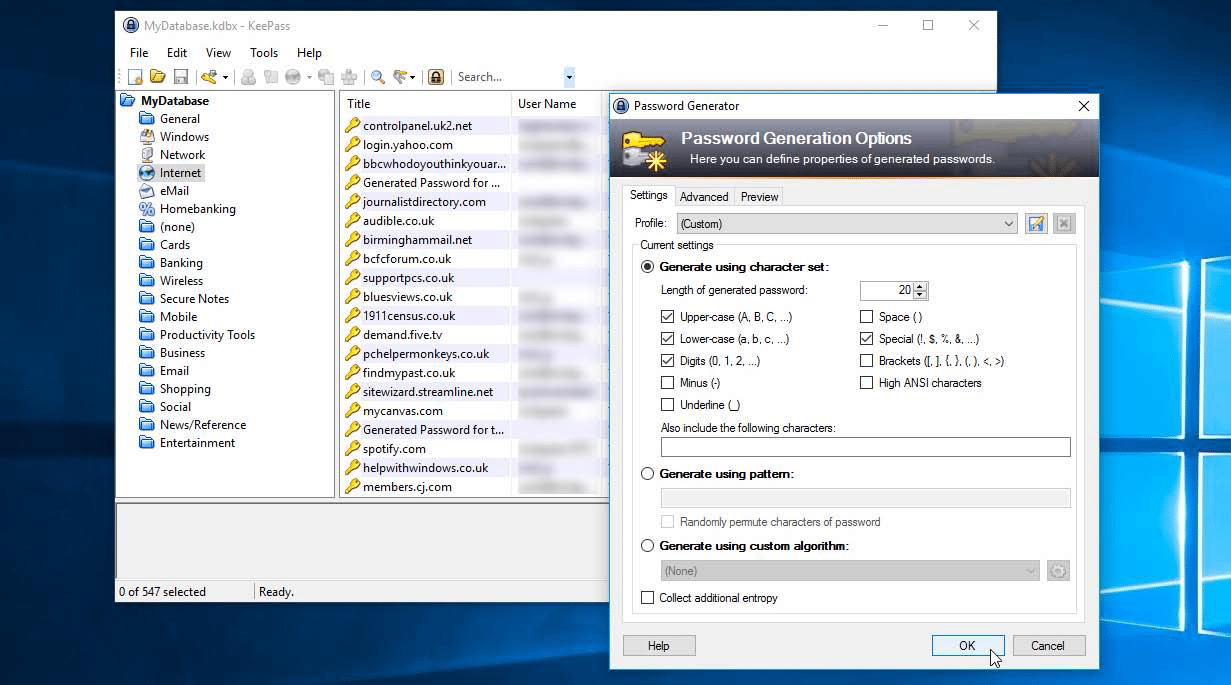Click the delete profile X icon

[x=1064, y=224]
